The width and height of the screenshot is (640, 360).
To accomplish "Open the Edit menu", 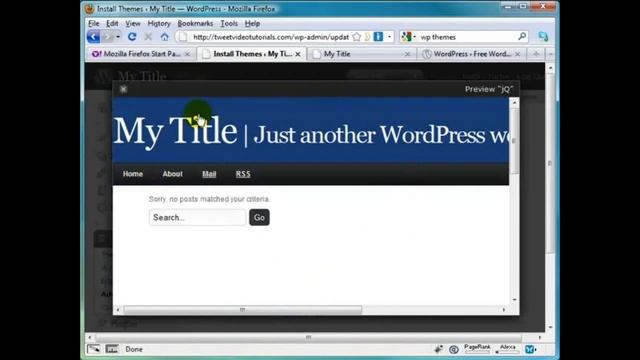I will [112, 23].
